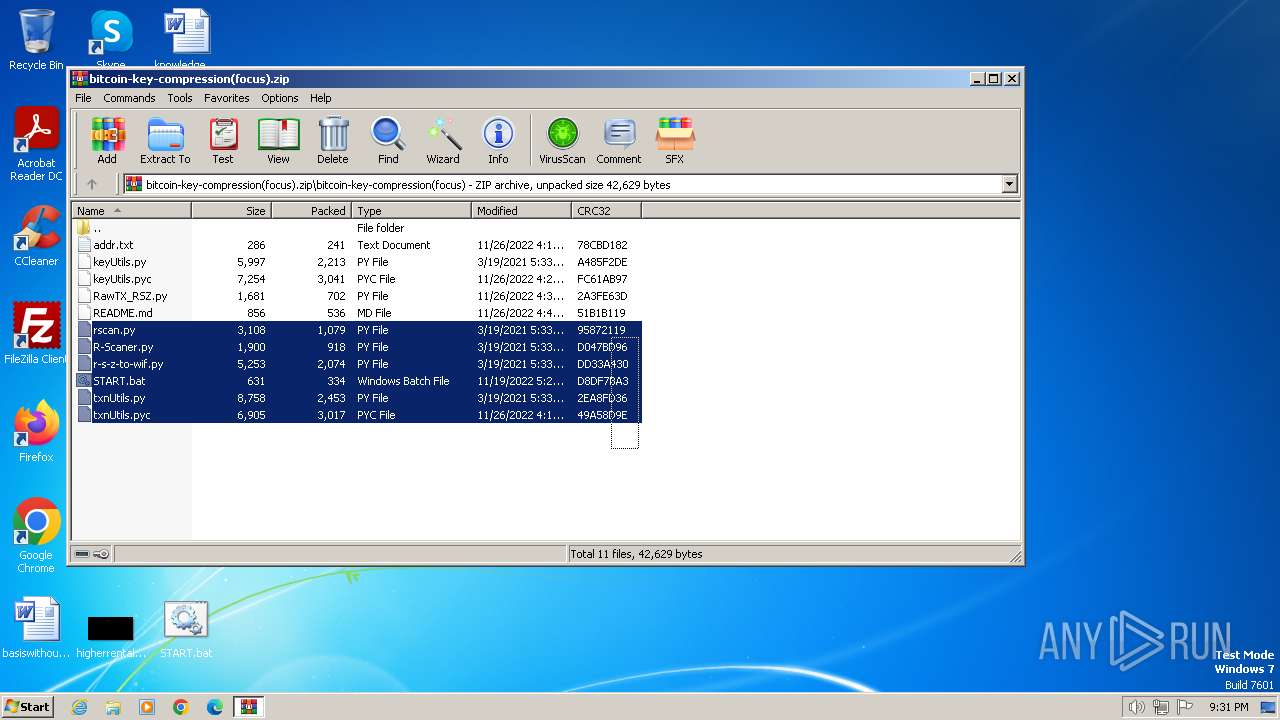Click the Windows Start button
Image resolution: width=1280 pixels, height=720 pixels.
tap(28, 707)
